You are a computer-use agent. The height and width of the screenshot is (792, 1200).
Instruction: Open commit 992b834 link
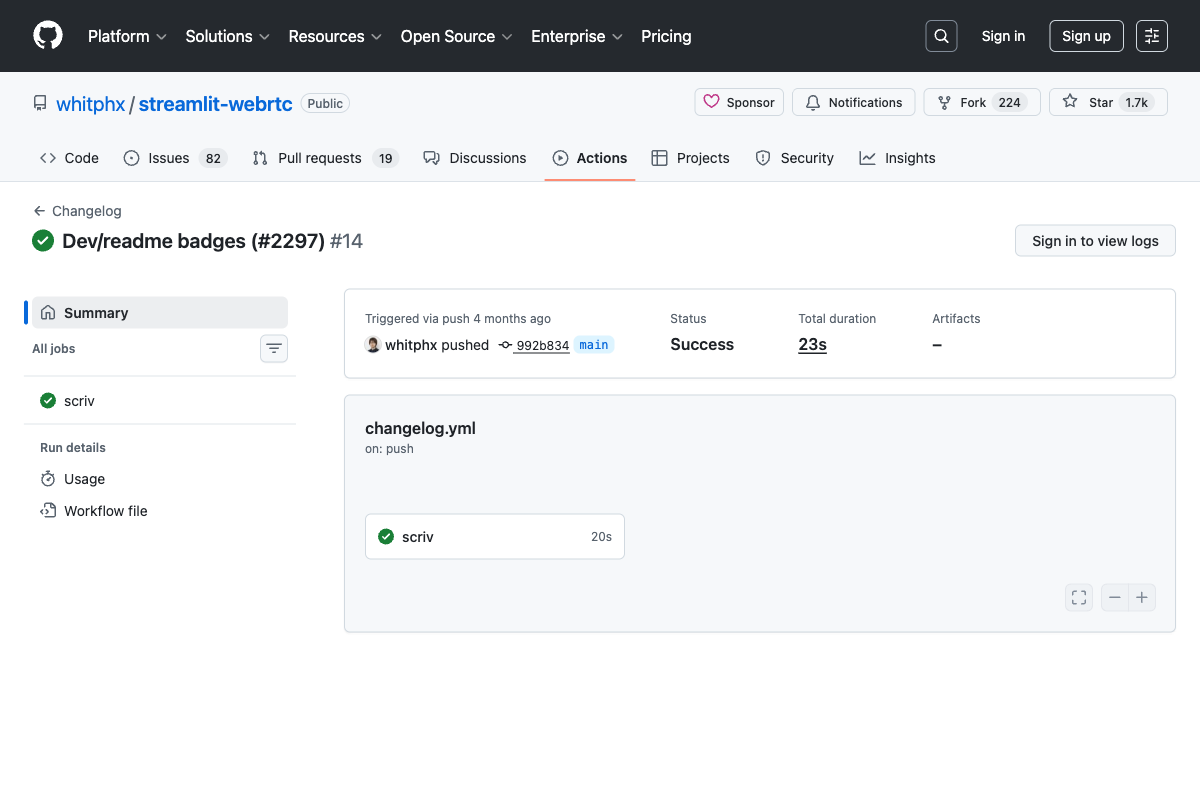542,345
